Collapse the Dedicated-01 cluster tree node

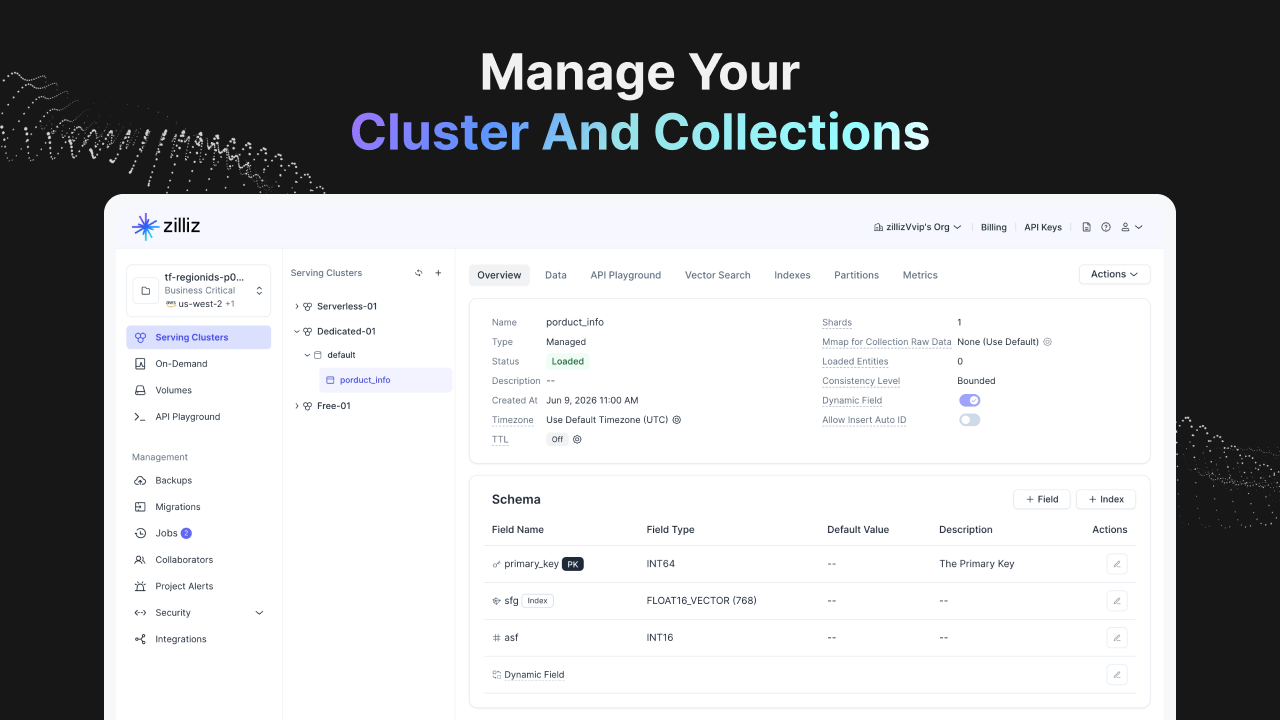(x=296, y=331)
